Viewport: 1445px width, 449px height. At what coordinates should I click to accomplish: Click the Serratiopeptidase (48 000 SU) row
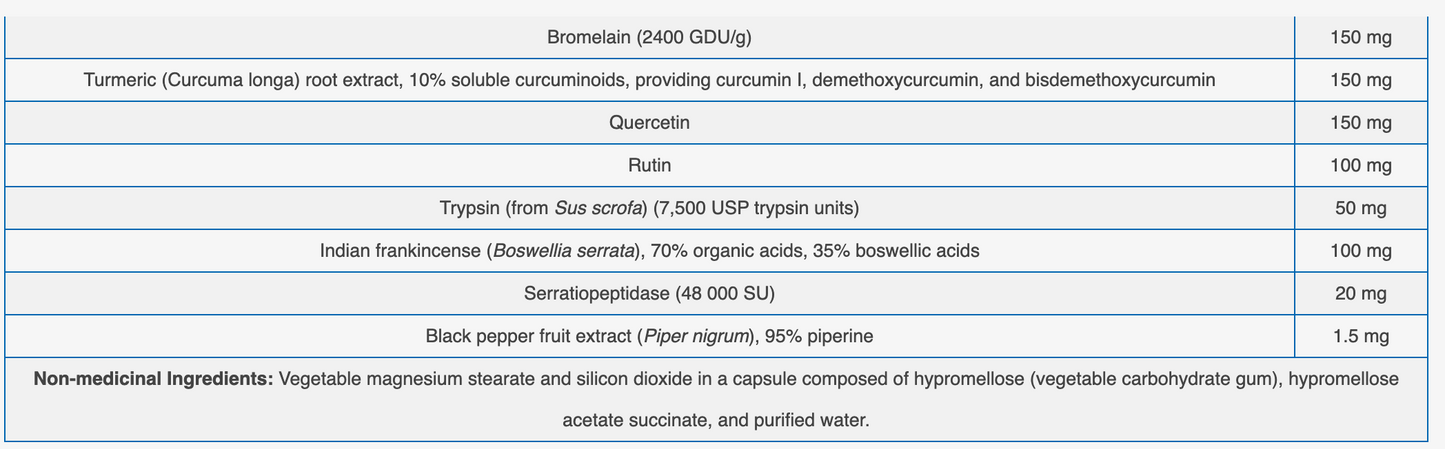tap(649, 294)
